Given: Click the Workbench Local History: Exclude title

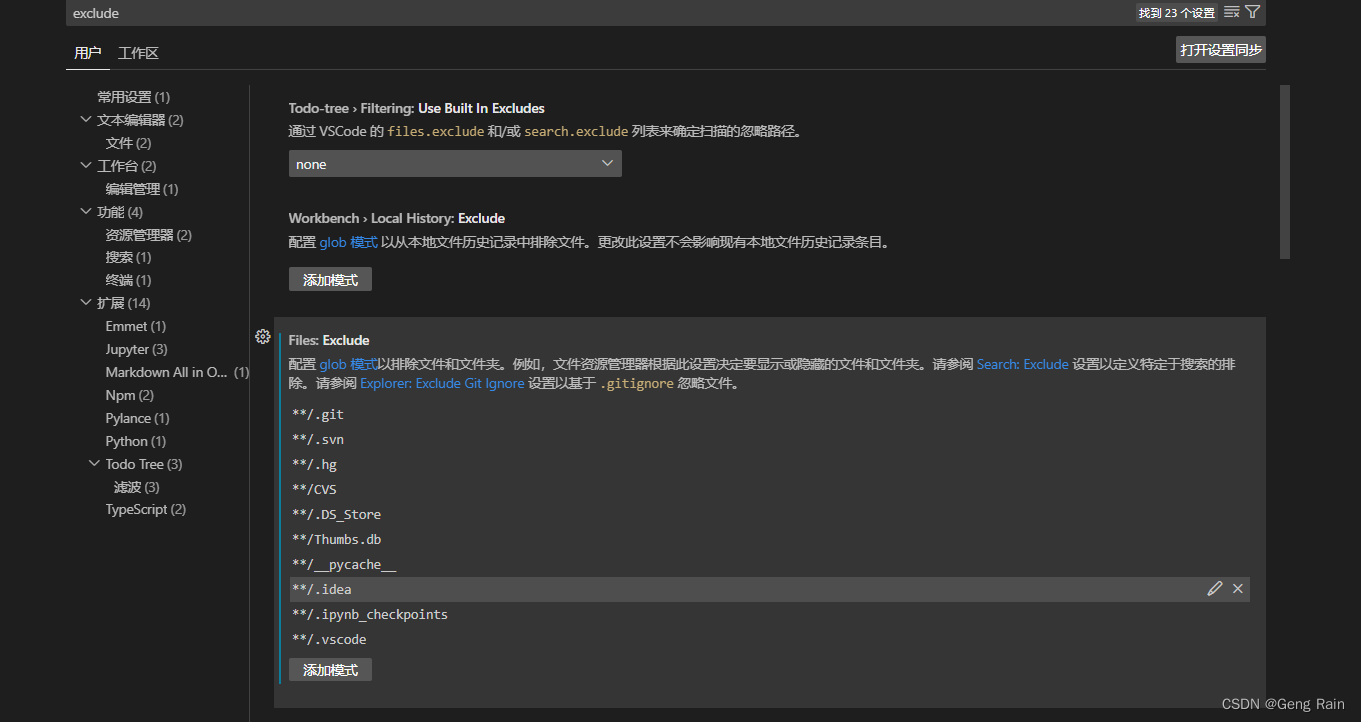Looking at the screenshot, I should [397, 218].
